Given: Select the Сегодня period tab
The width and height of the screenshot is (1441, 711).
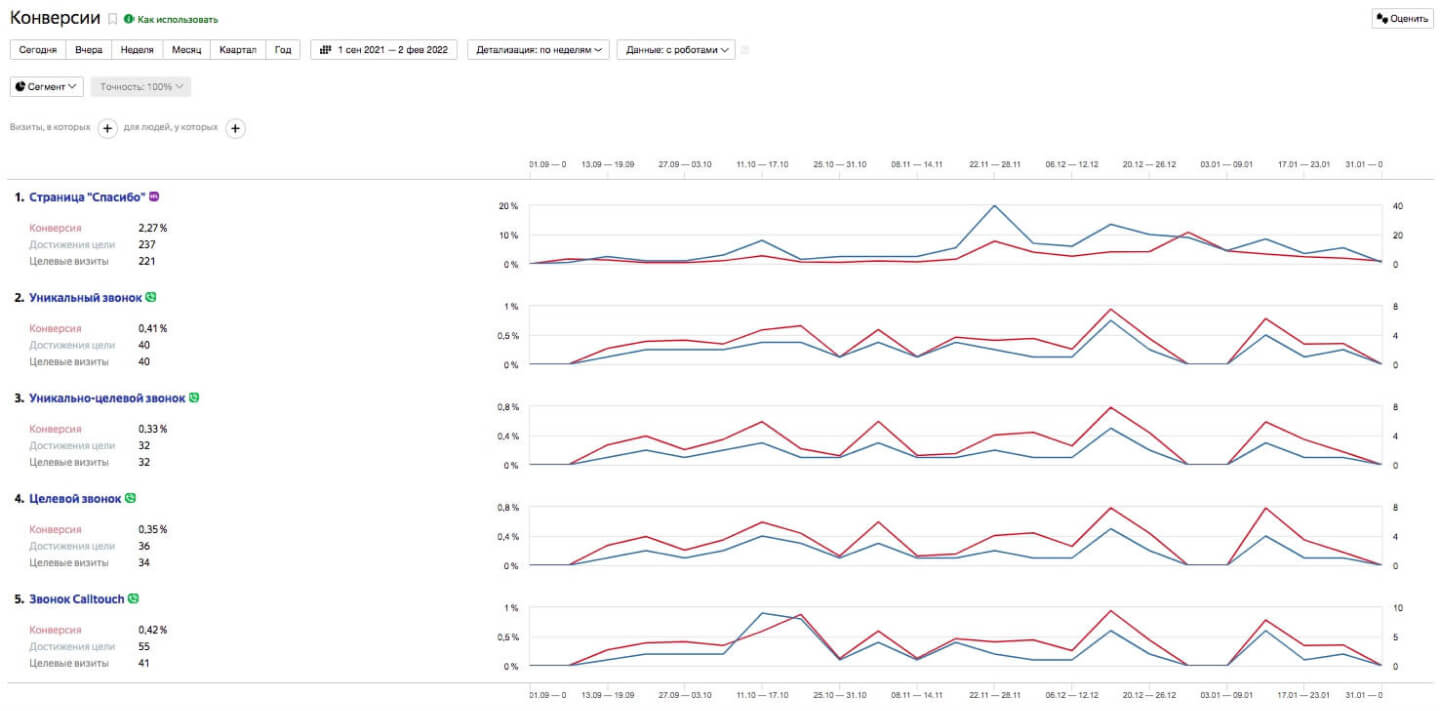Looking at the screenshot, I should tap(38, 49).
